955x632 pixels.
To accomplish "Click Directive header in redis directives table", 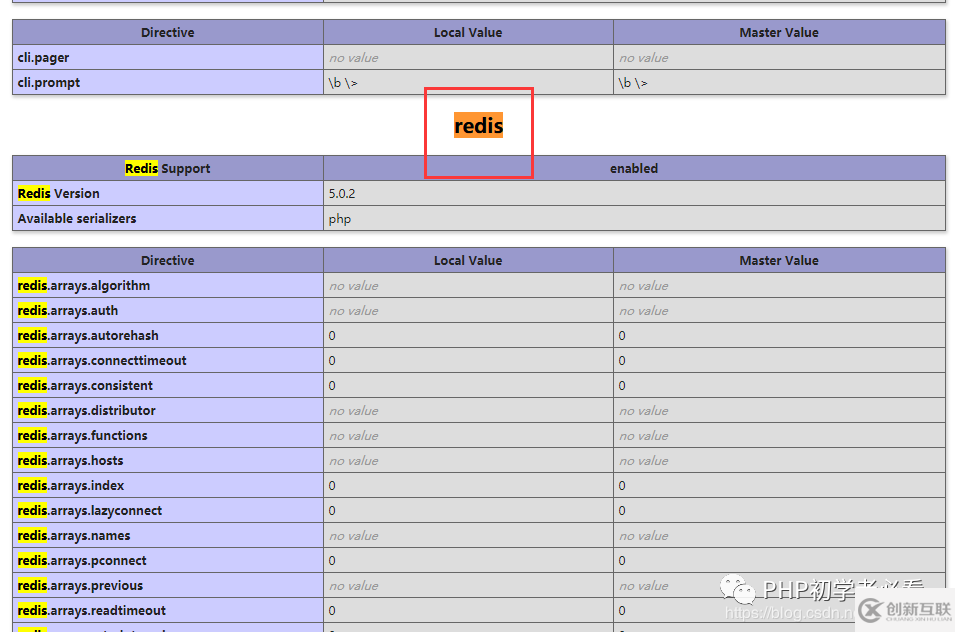I will point(167,260).
